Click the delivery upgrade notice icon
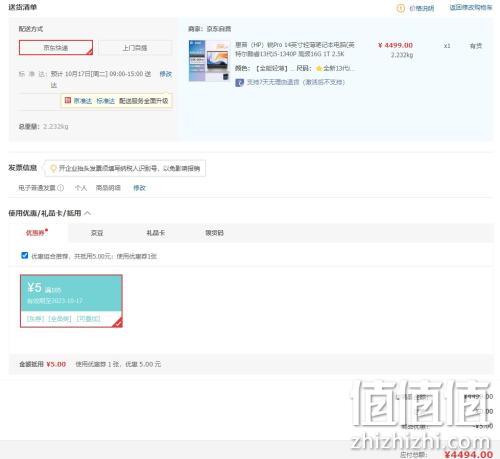This screenshot has height=459, width=500. point(68,100)
